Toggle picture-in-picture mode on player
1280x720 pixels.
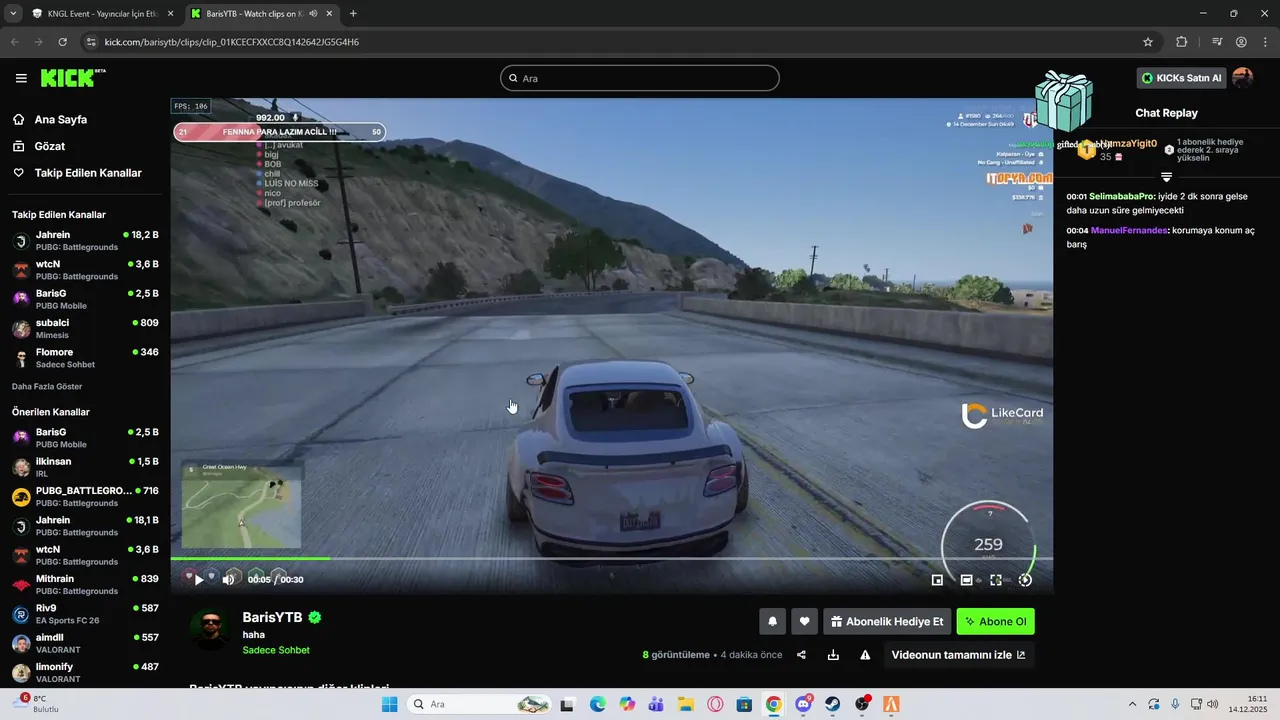coord(937,580)
